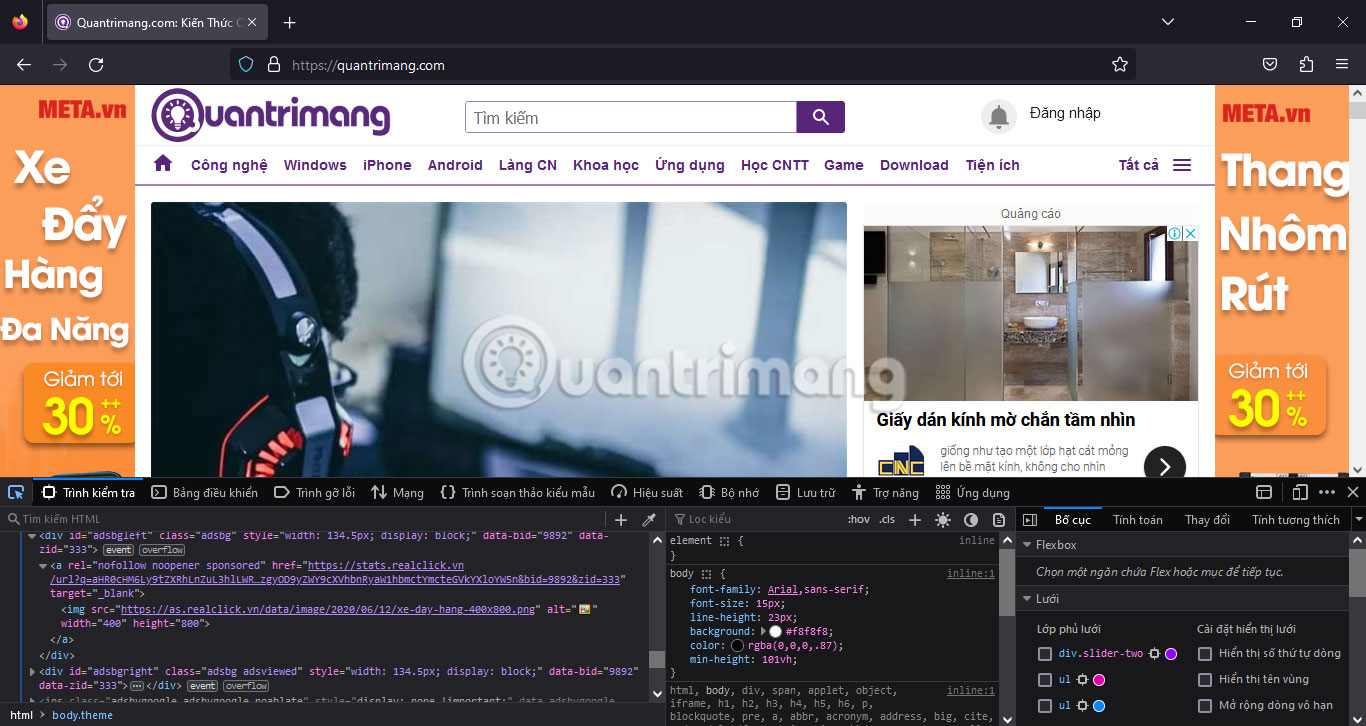Check Mở rộng dòng vô hạn option
1366x726 pixels.
[x=1205, y=705]
